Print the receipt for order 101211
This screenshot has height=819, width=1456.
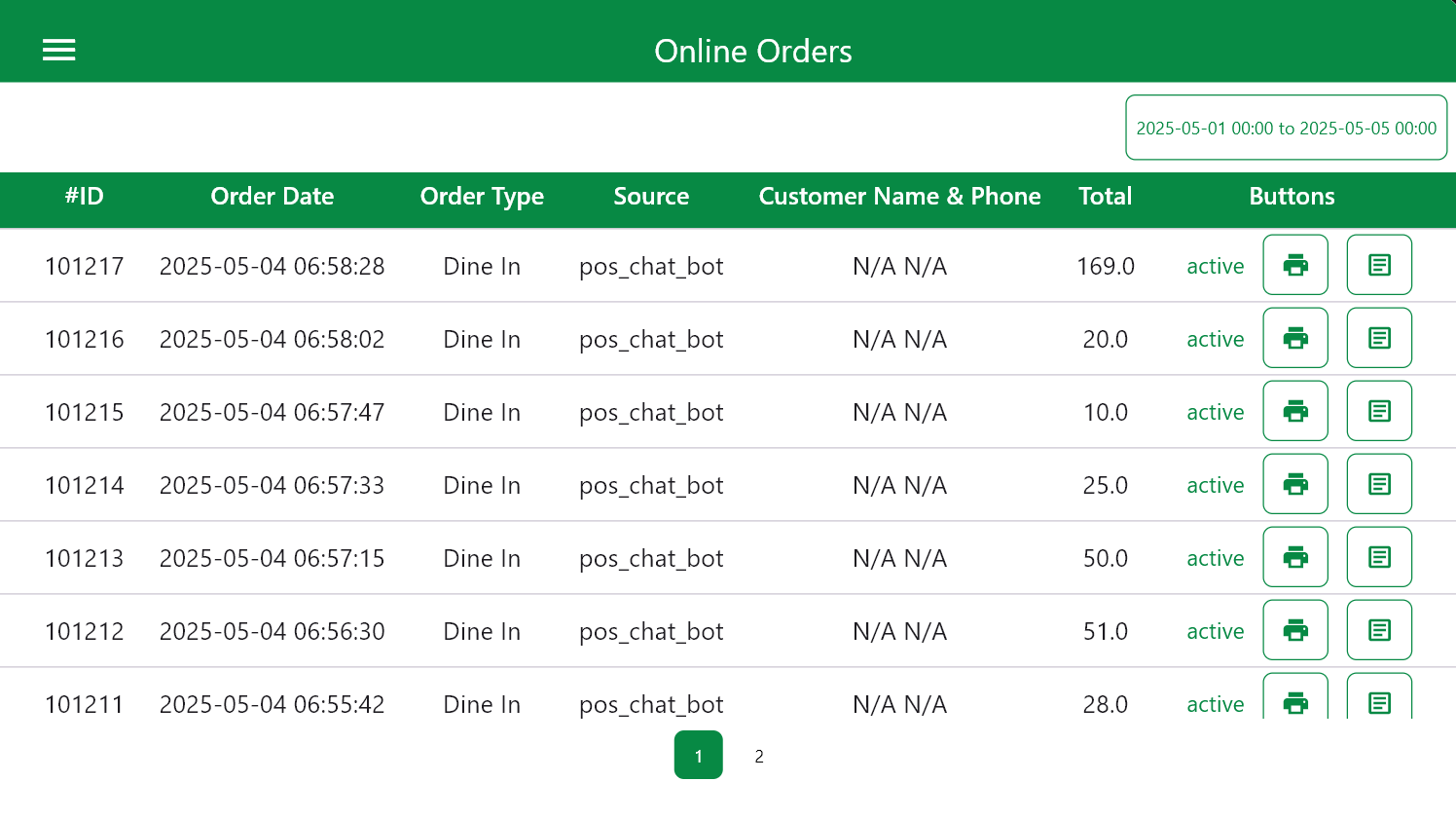[x=1295, y=702]
